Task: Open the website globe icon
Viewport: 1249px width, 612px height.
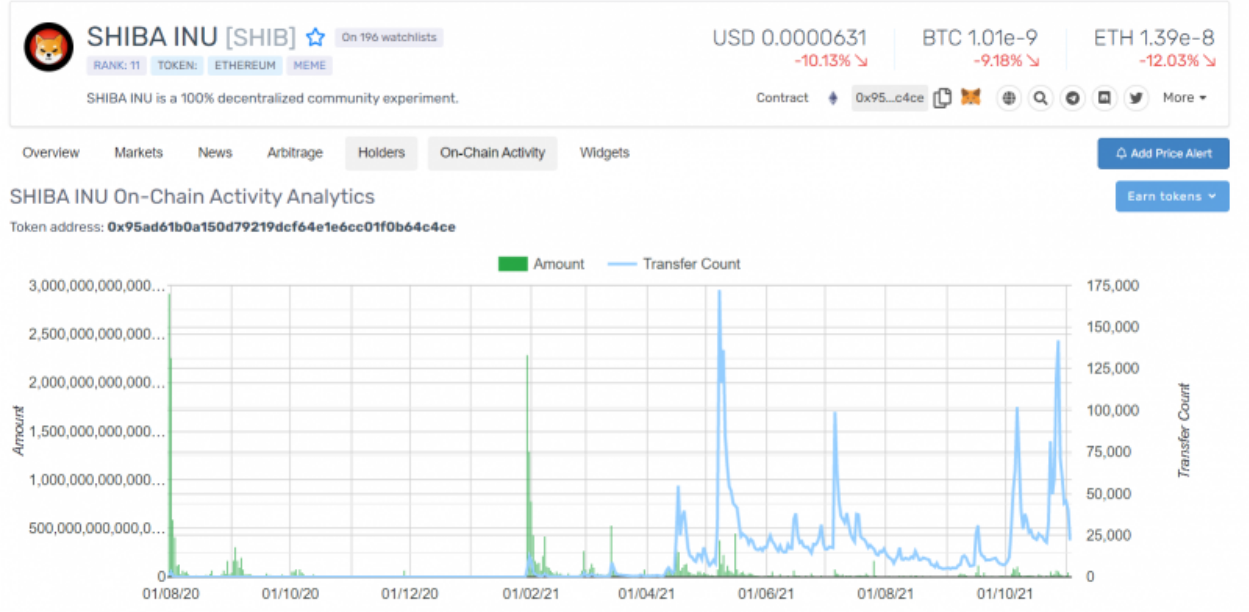Action: [x=1009, y=98]
